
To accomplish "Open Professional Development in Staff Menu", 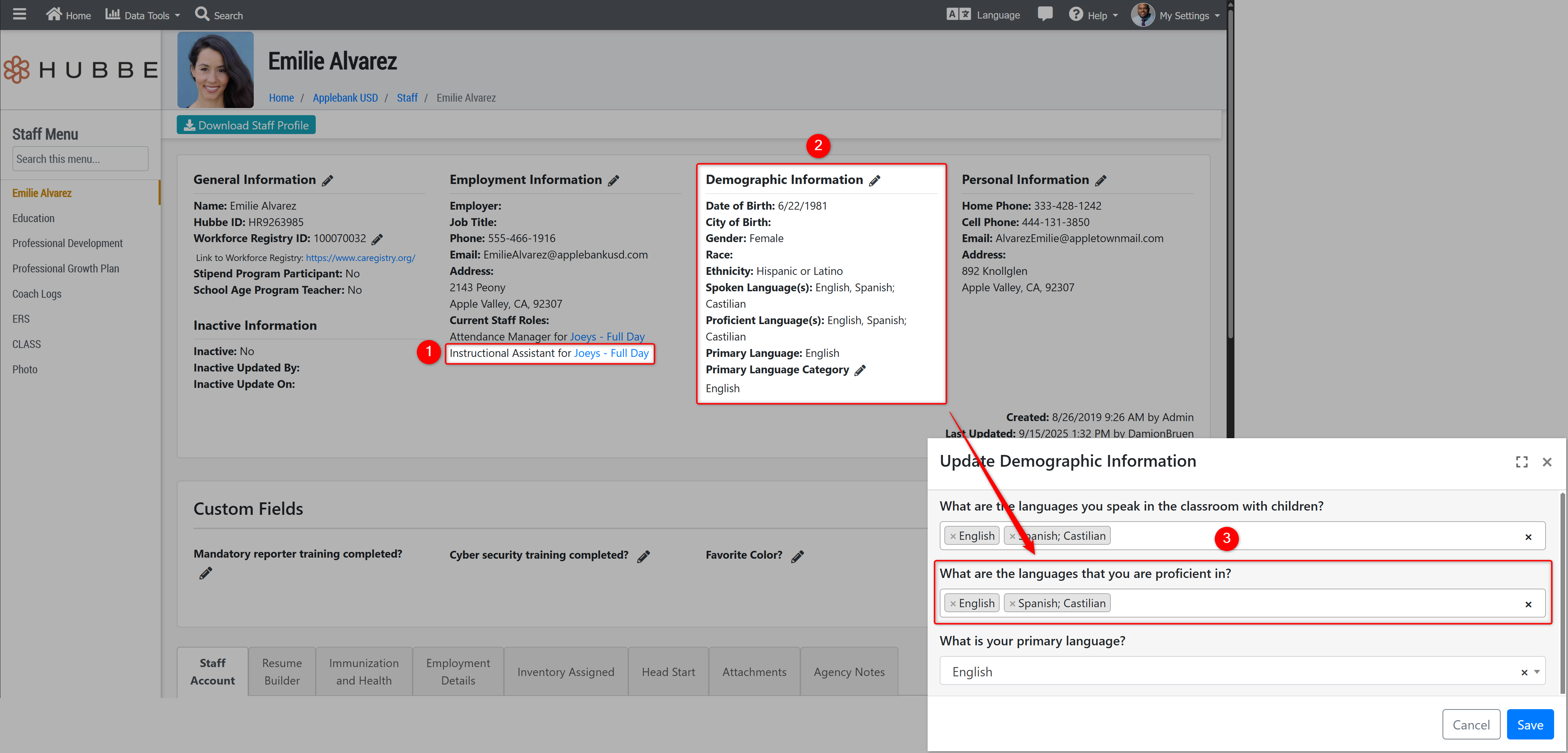I will tap(67, 243).
